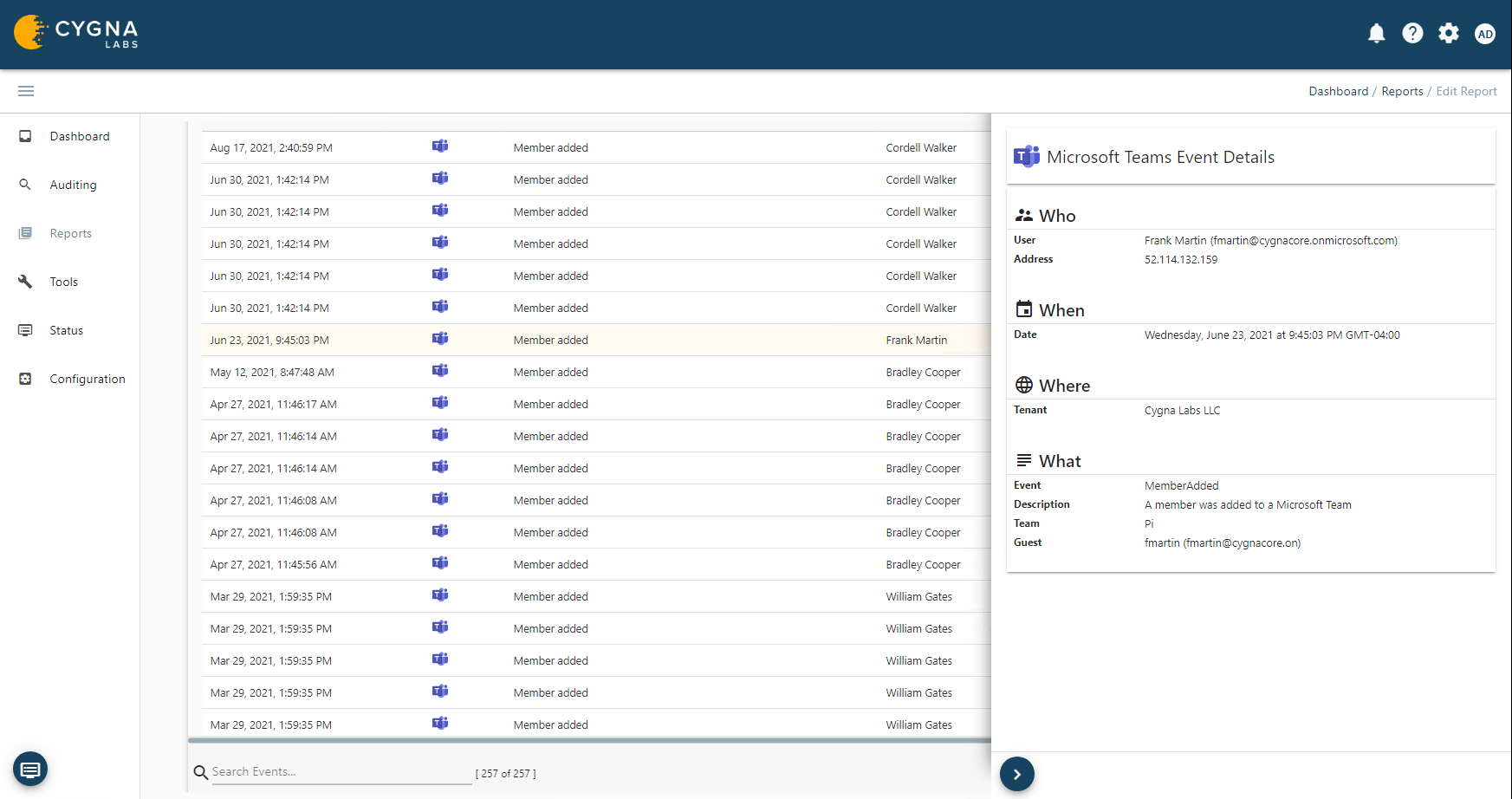Click the description A member was added text

[1248, 504]
